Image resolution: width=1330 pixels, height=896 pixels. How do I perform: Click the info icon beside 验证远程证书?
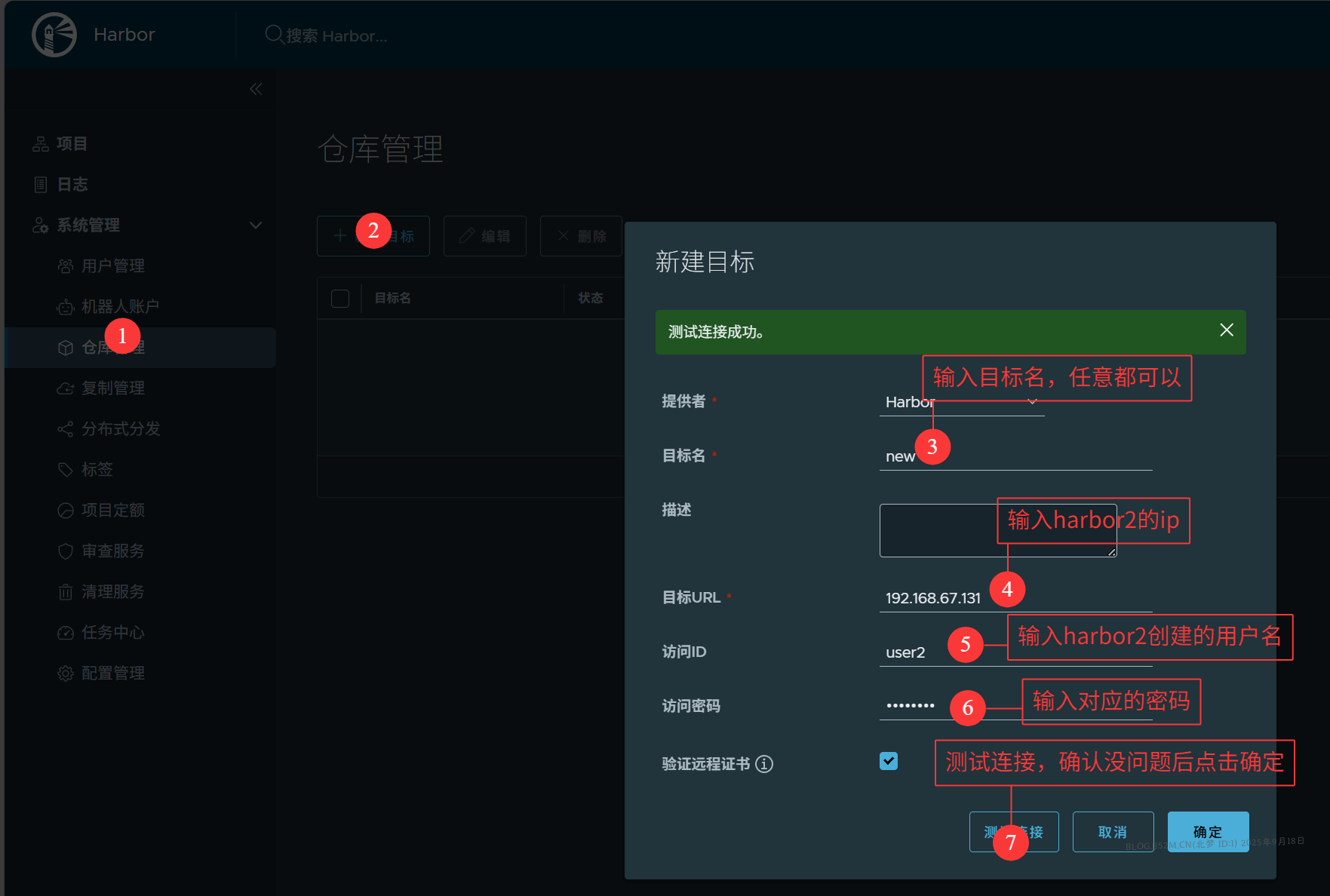764,764
